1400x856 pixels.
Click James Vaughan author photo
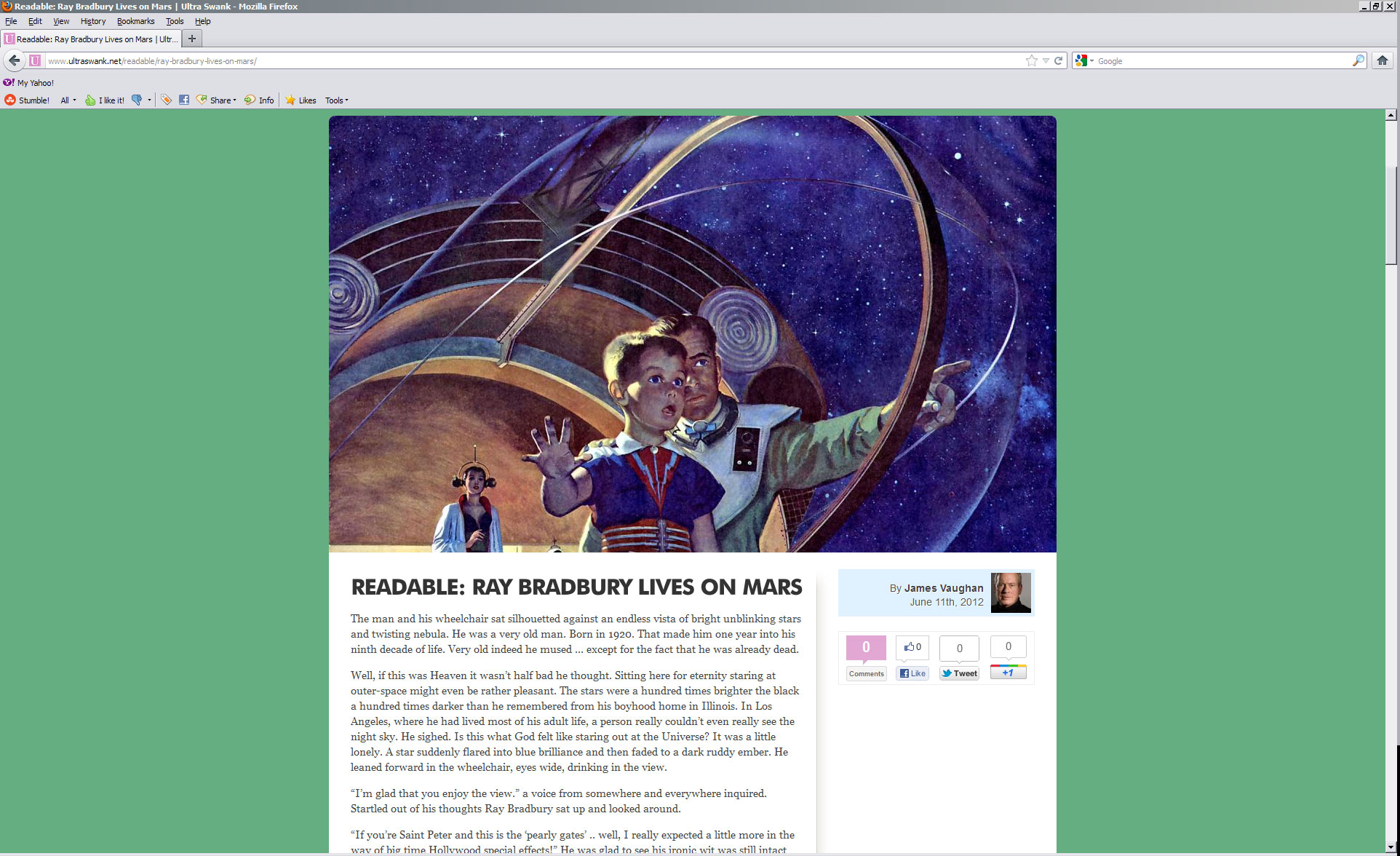tap(1011, 593)
